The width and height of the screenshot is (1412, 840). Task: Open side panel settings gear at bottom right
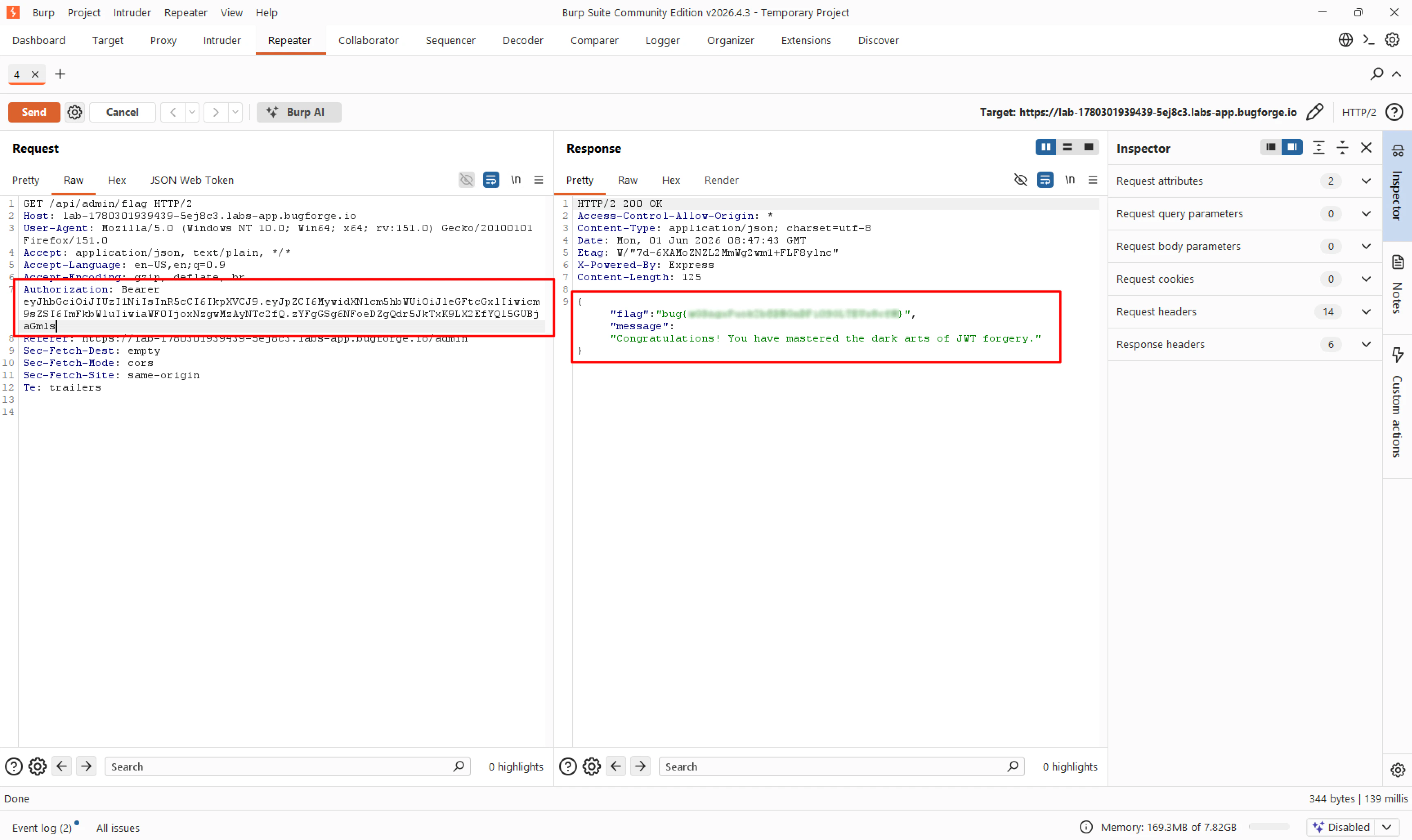[1397, 770]
